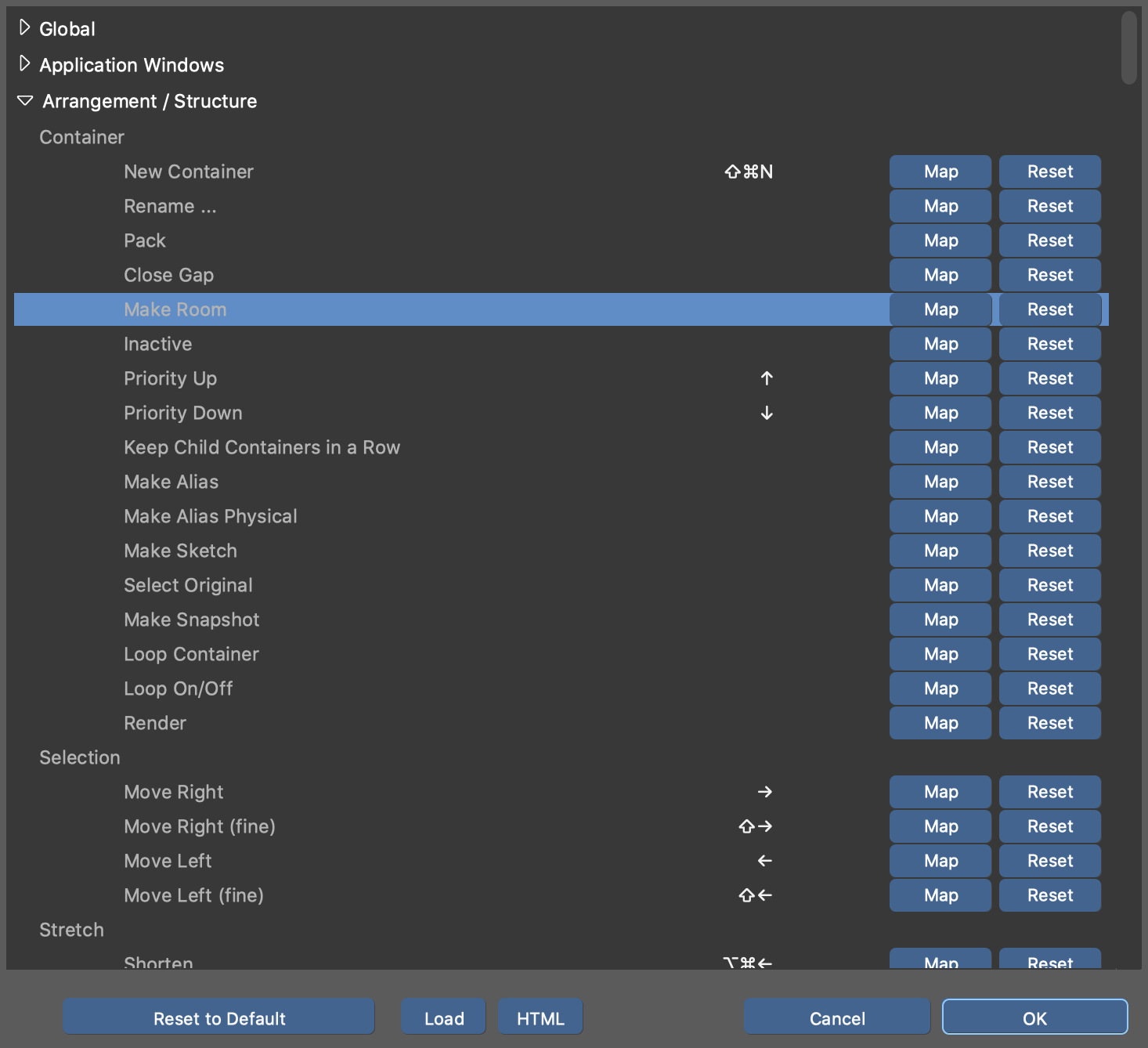Viewport: 1148px width, 1048px height.
Task: Click Reset to Default button
Action: click(x=218, y=1017)
